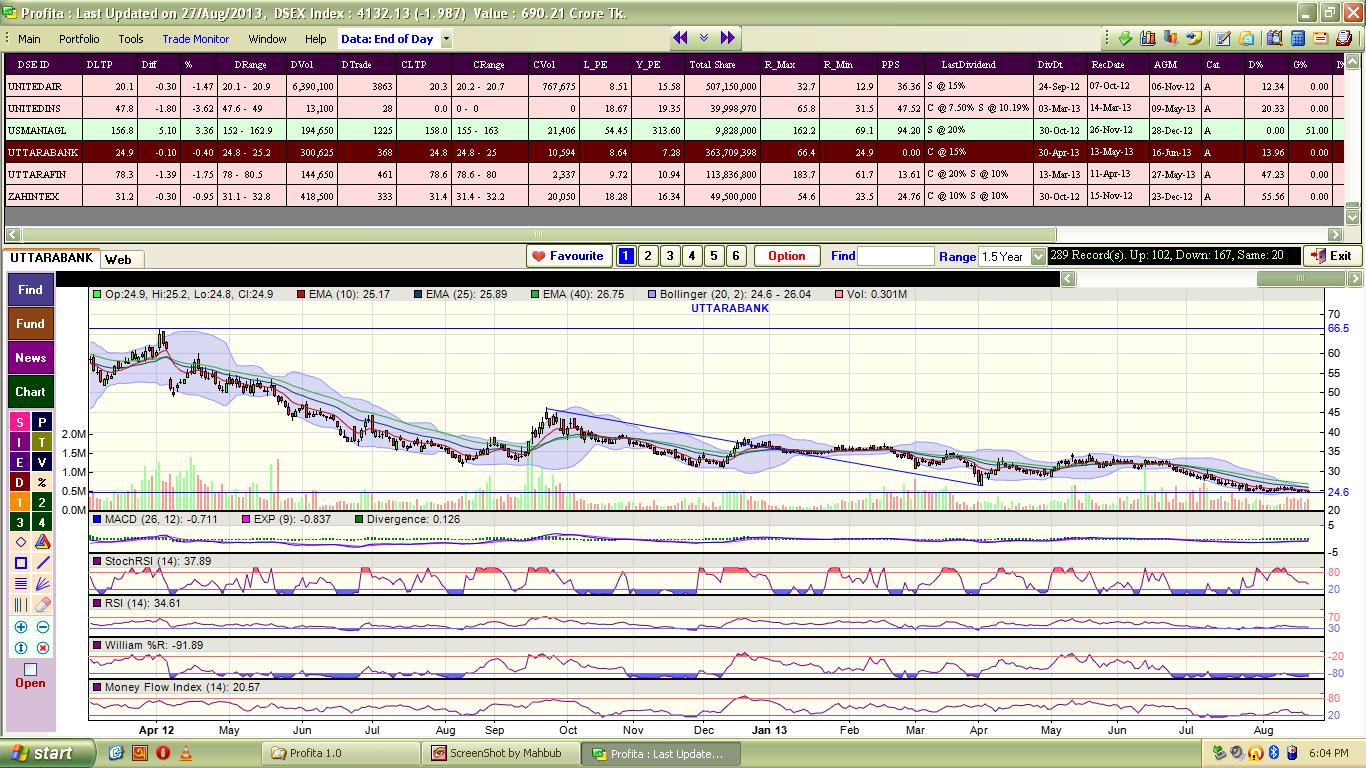Open the notepad with pencil toolbar icon
Screen dimensions: 1366x768
click(x=1223, y=38)
